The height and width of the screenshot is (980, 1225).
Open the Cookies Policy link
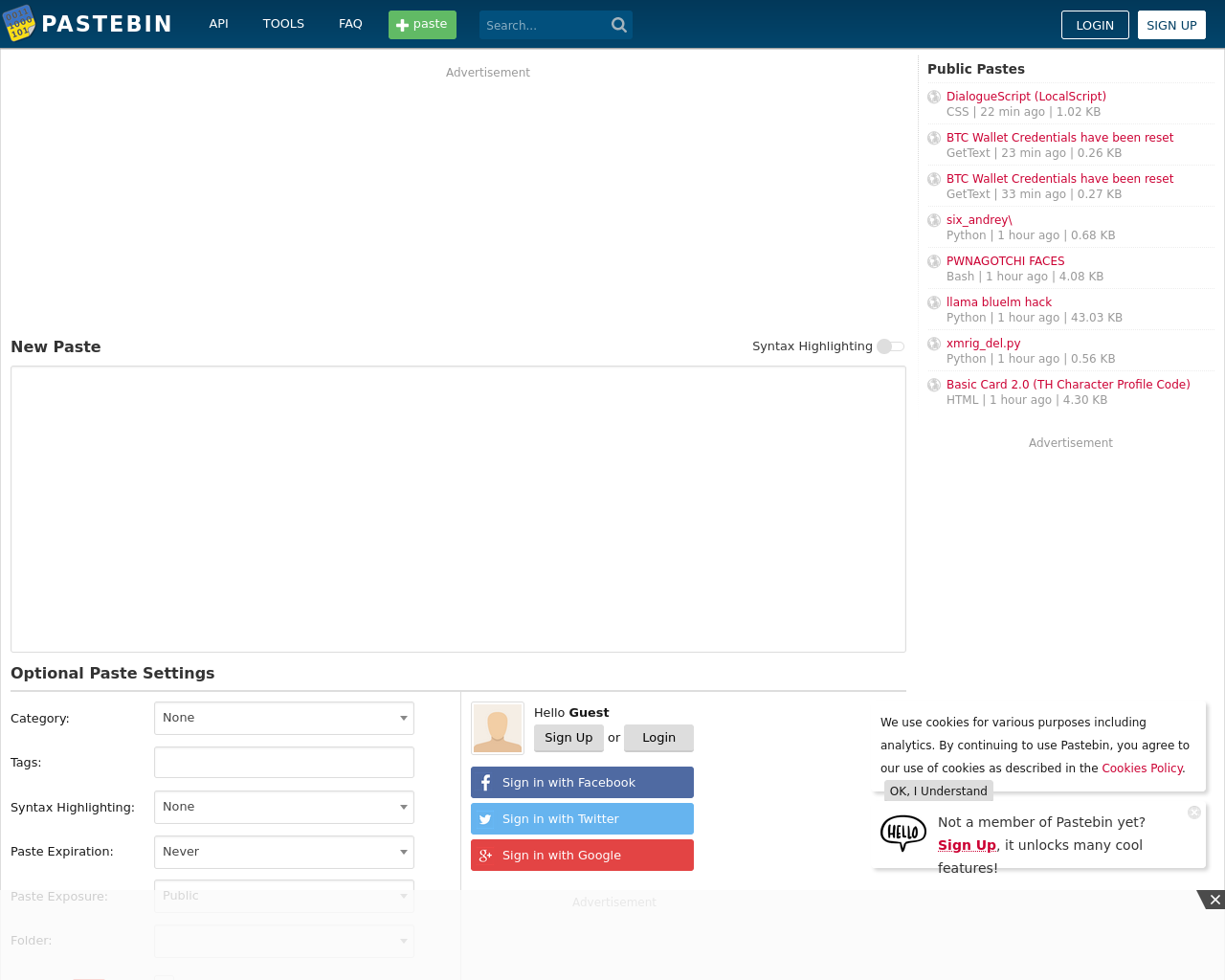pos(1143,768)
